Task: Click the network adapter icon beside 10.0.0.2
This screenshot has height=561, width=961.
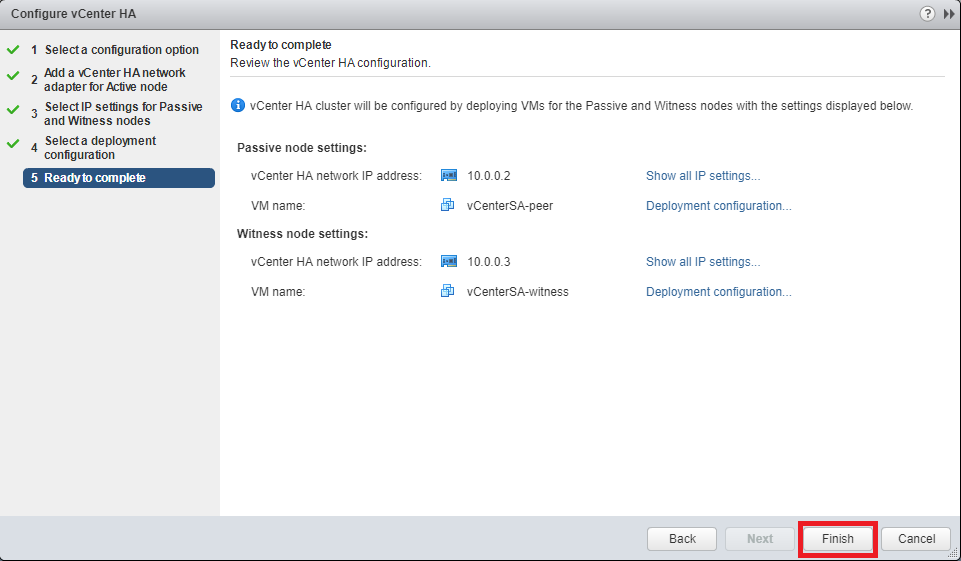Action: coord(449,176)
